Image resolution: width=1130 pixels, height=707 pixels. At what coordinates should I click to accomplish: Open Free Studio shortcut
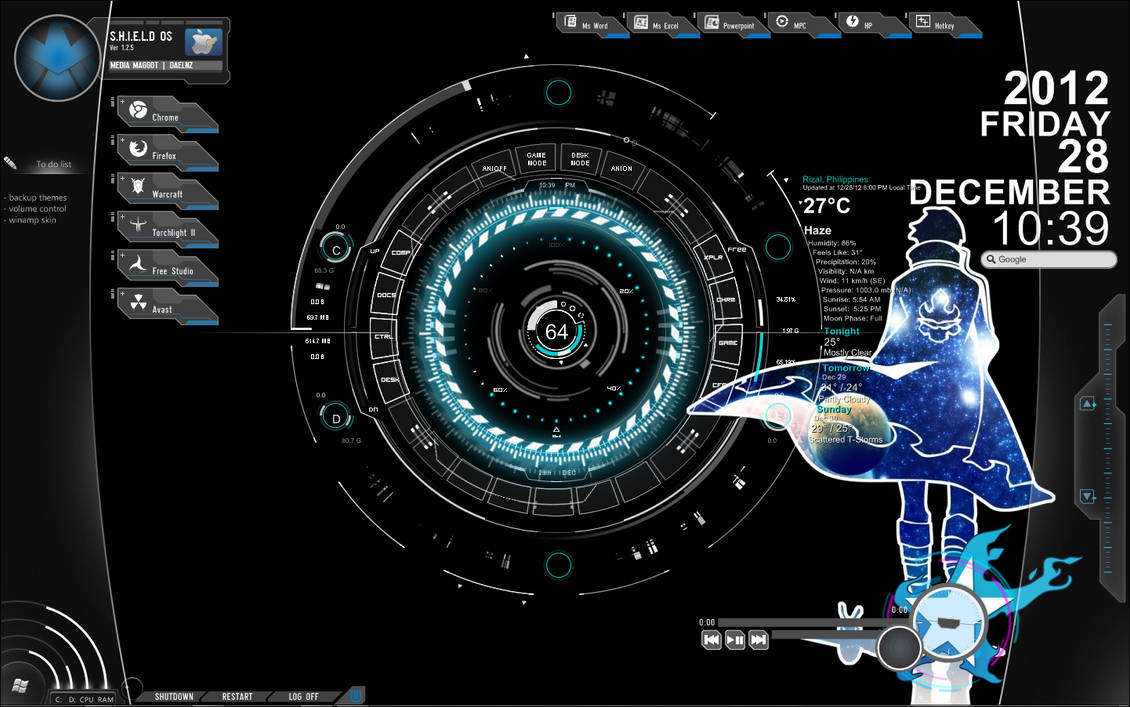(167, 269)
